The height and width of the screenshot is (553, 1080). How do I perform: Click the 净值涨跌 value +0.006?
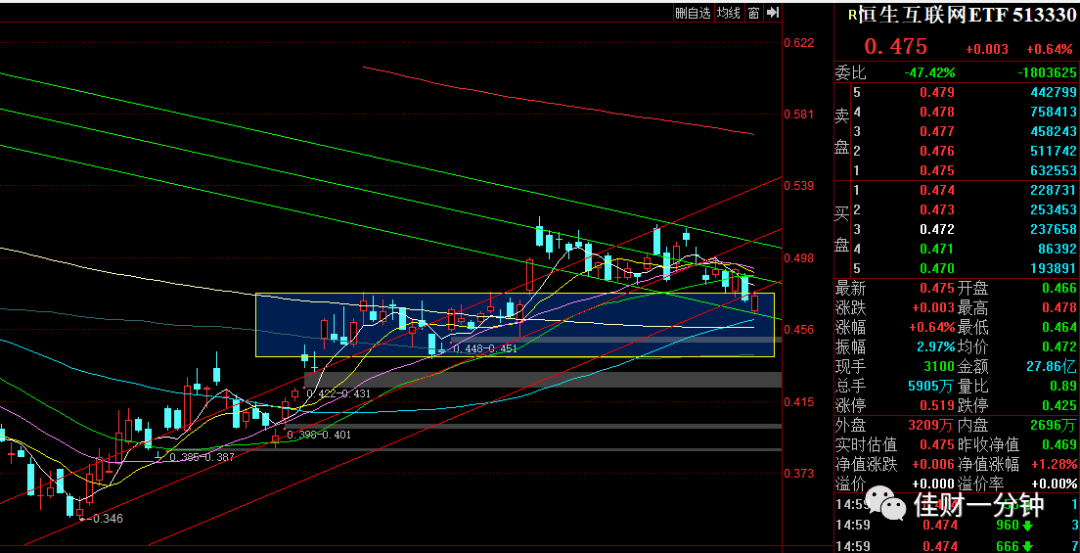tap(935, 464)
